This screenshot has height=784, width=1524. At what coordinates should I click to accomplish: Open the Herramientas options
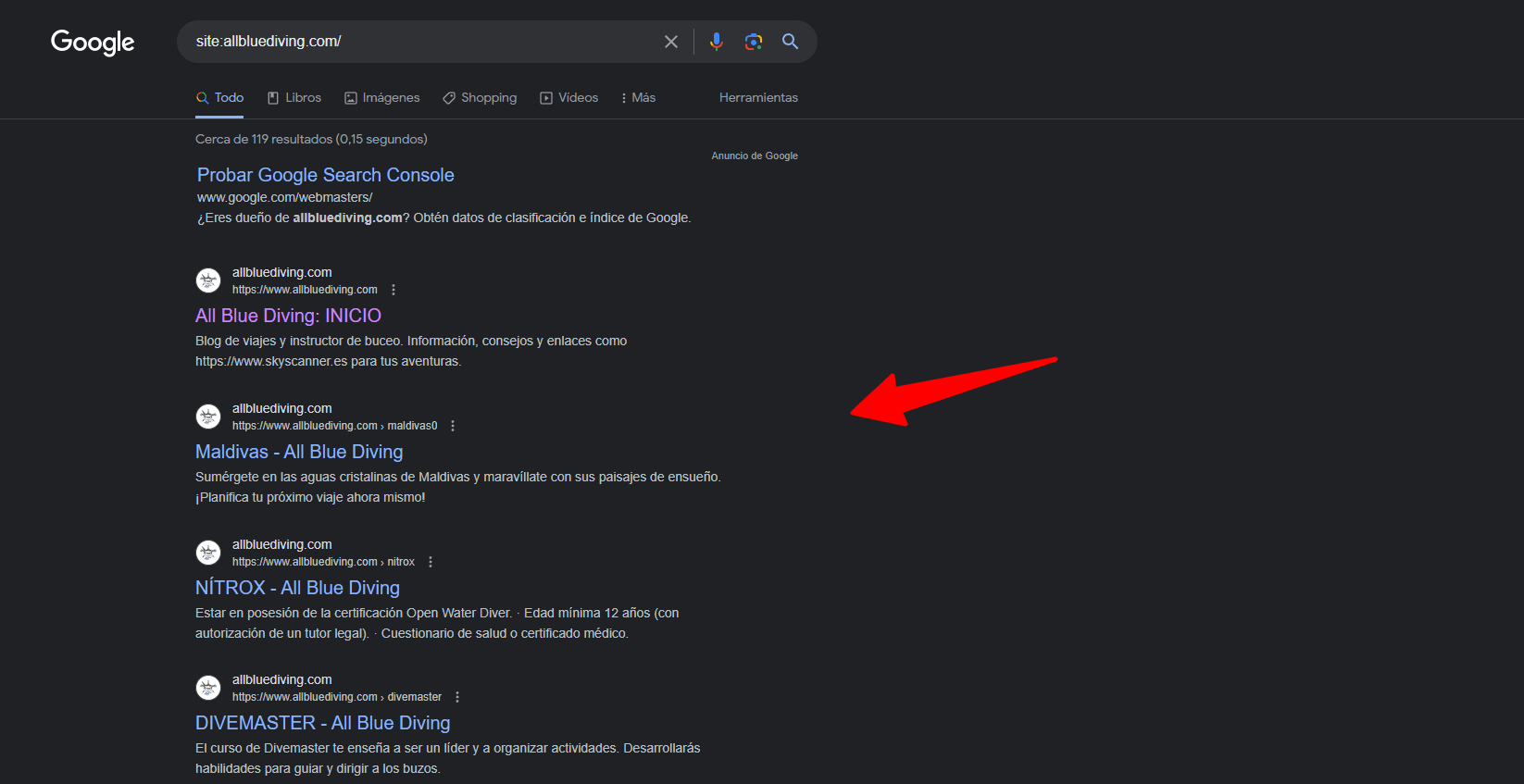coord(758,97)
